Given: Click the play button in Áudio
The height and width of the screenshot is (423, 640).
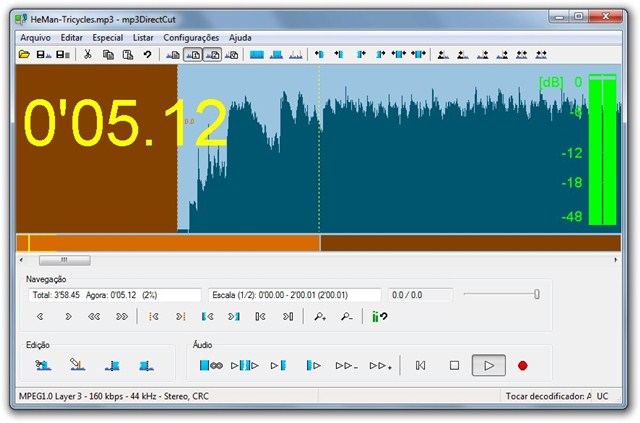Looking at the screenshot, I should pos(489,365).
